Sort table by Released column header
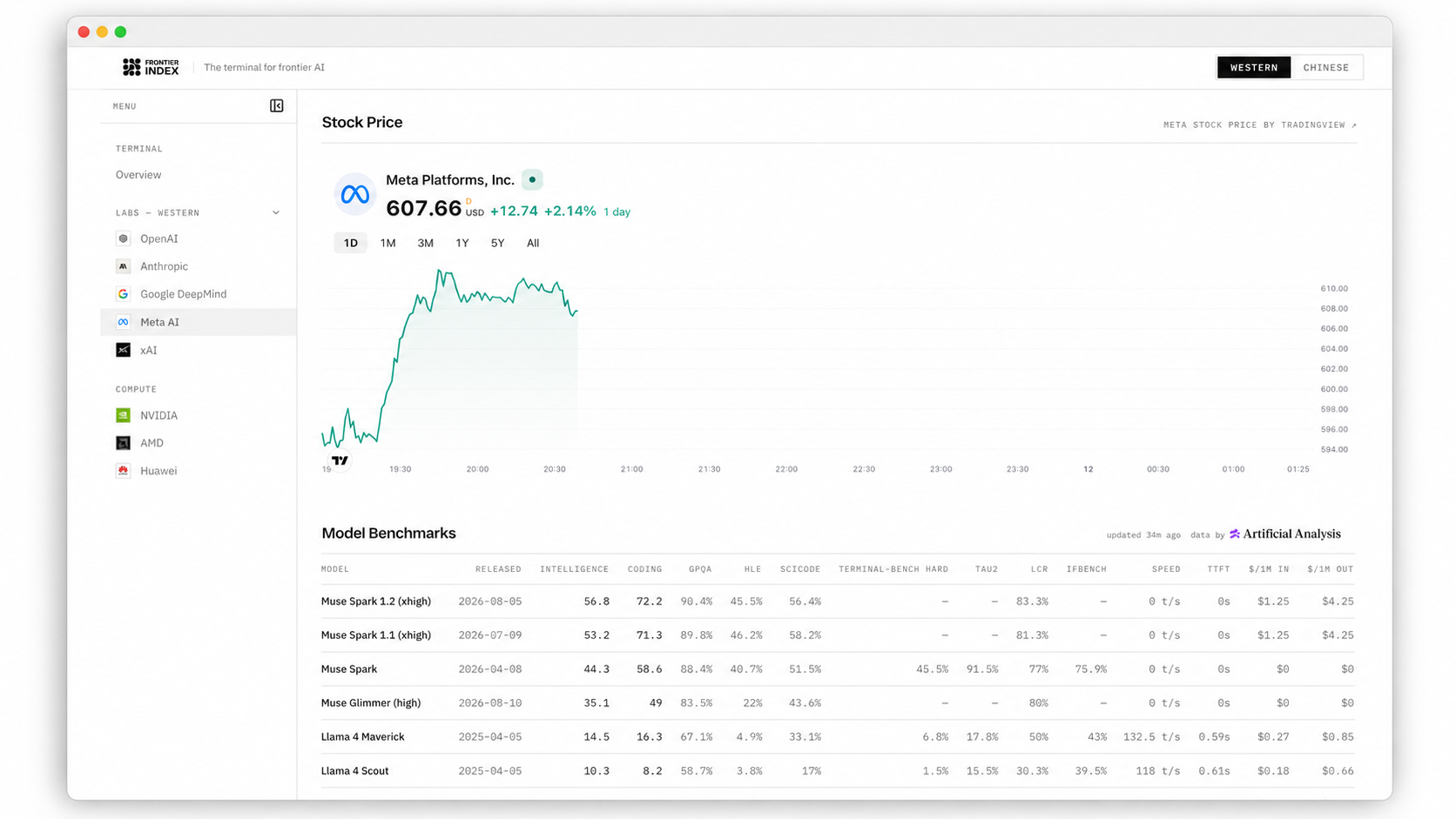This screenshot has height=819, width=1456. [x=498, y=569]
